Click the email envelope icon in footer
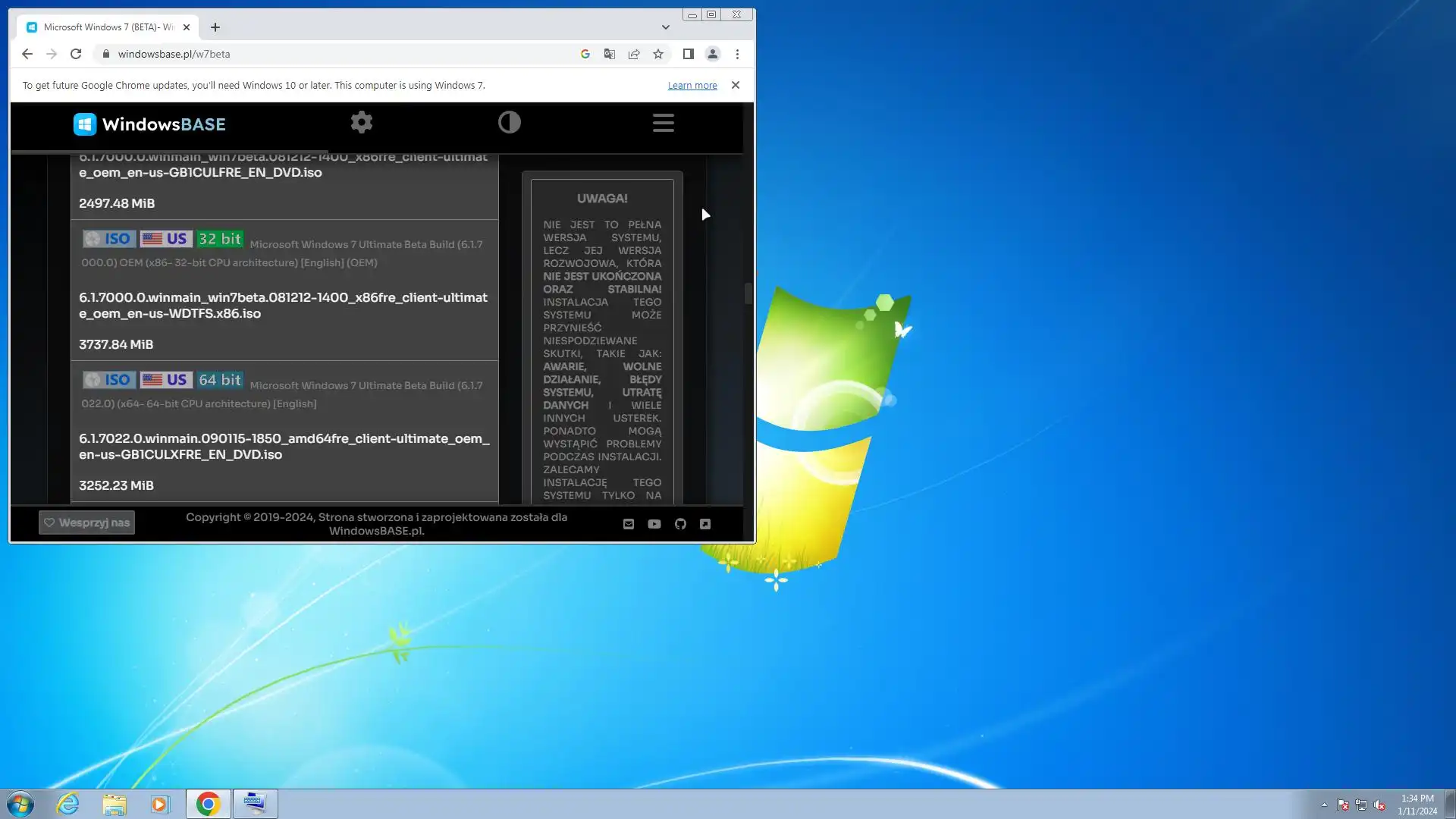 tap(629, 524)
